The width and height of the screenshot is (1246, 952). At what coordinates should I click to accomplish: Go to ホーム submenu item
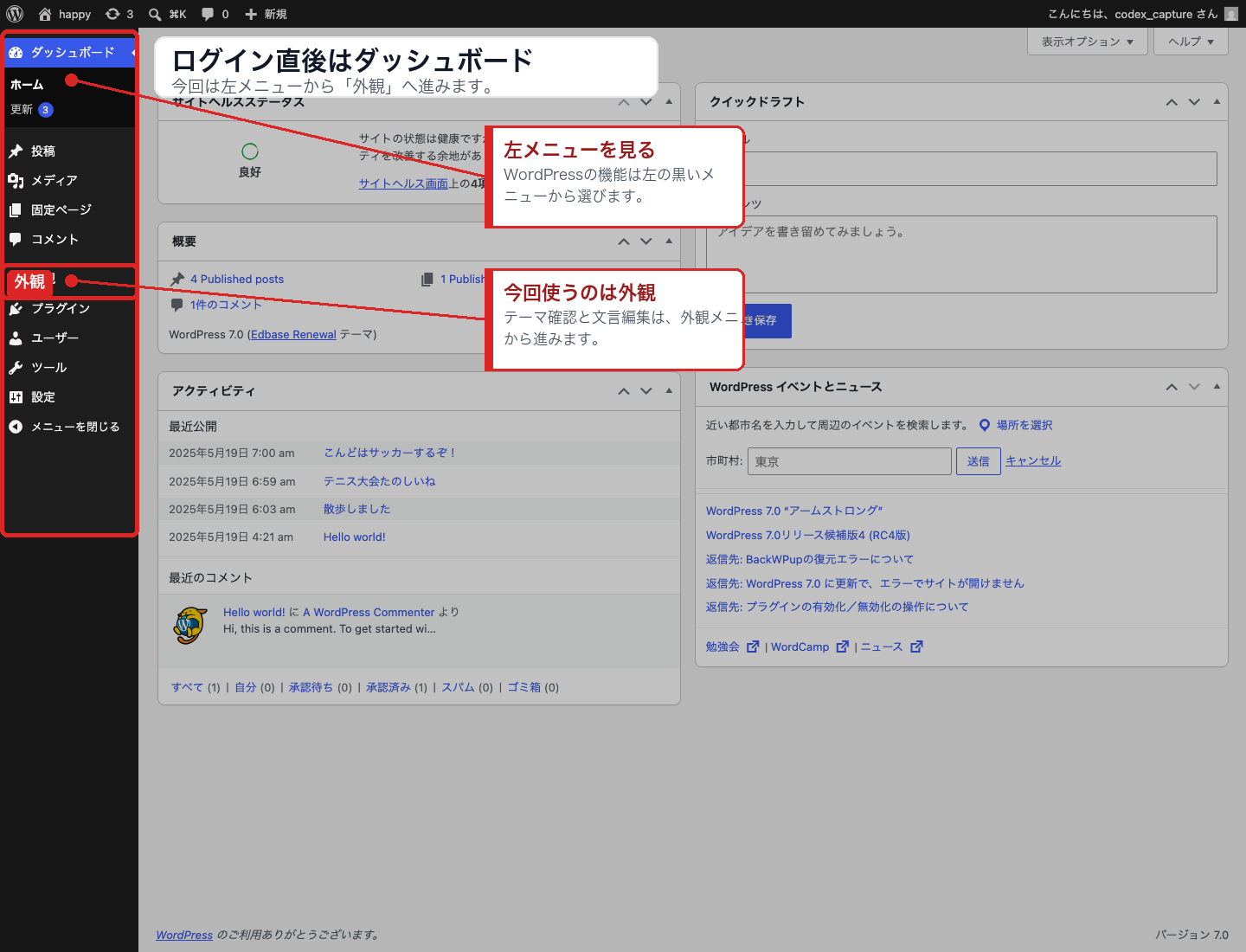[27, 85]
